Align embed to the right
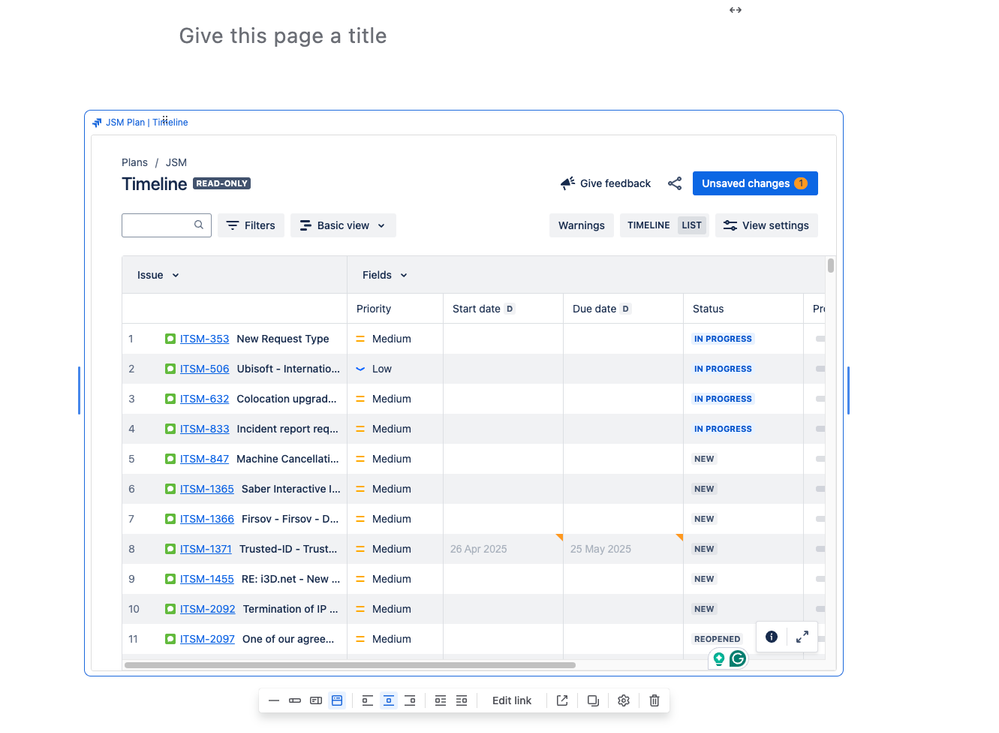This screenshot has height=733, width=999. [410, 700]
